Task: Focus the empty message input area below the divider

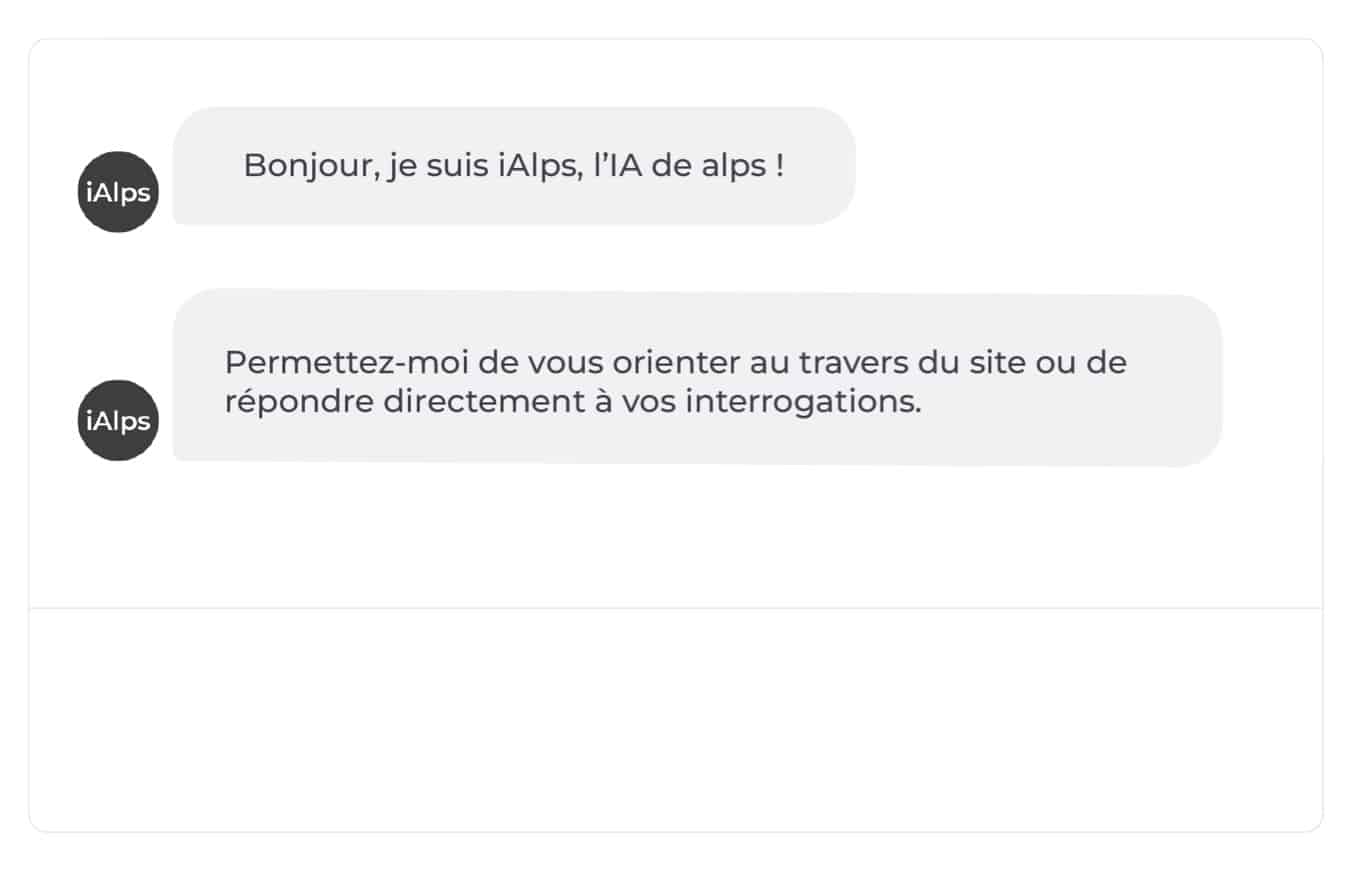Action: coord(676,718)
